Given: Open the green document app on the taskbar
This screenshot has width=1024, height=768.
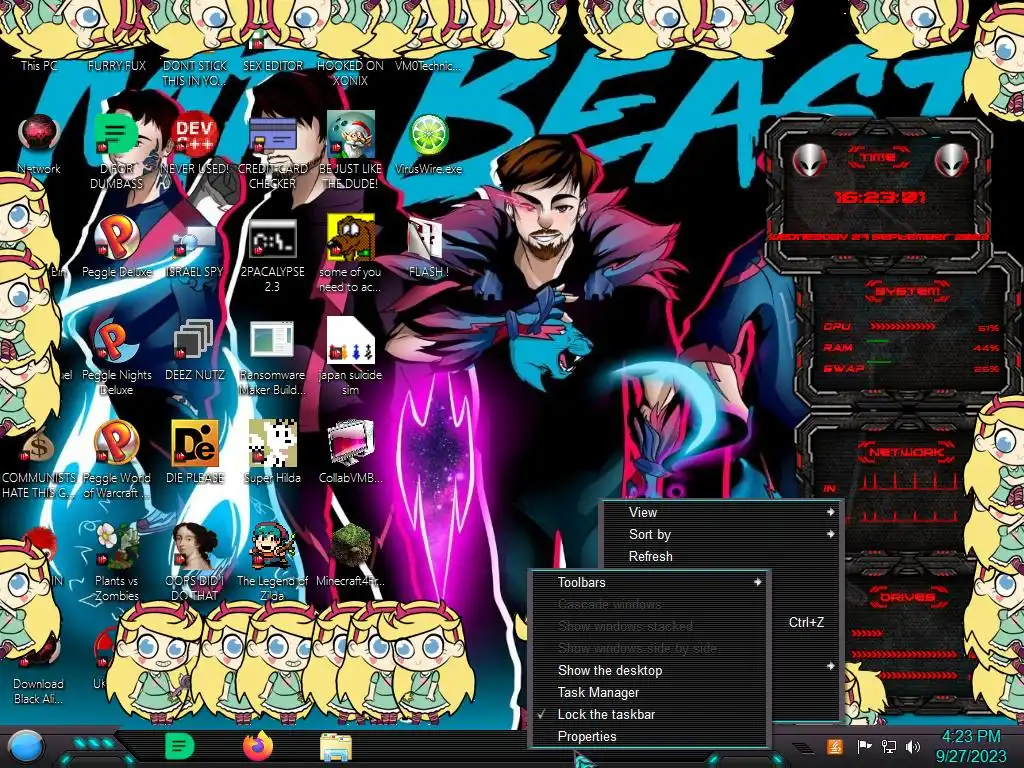Looking at the screenshot, I should point(179,746).
